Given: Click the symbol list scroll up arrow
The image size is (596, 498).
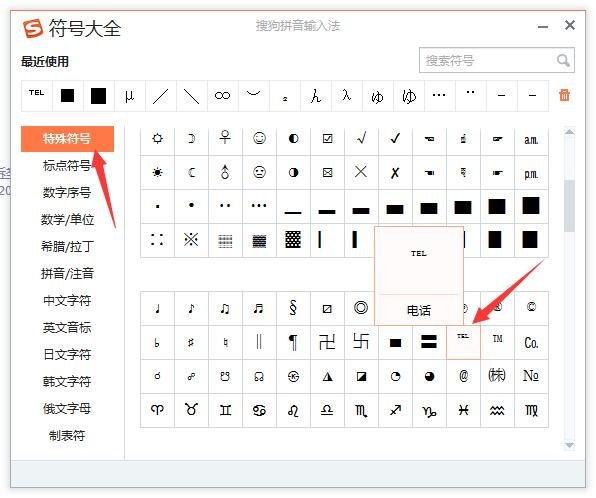Looking at the screenshot, I should [569, 132].
